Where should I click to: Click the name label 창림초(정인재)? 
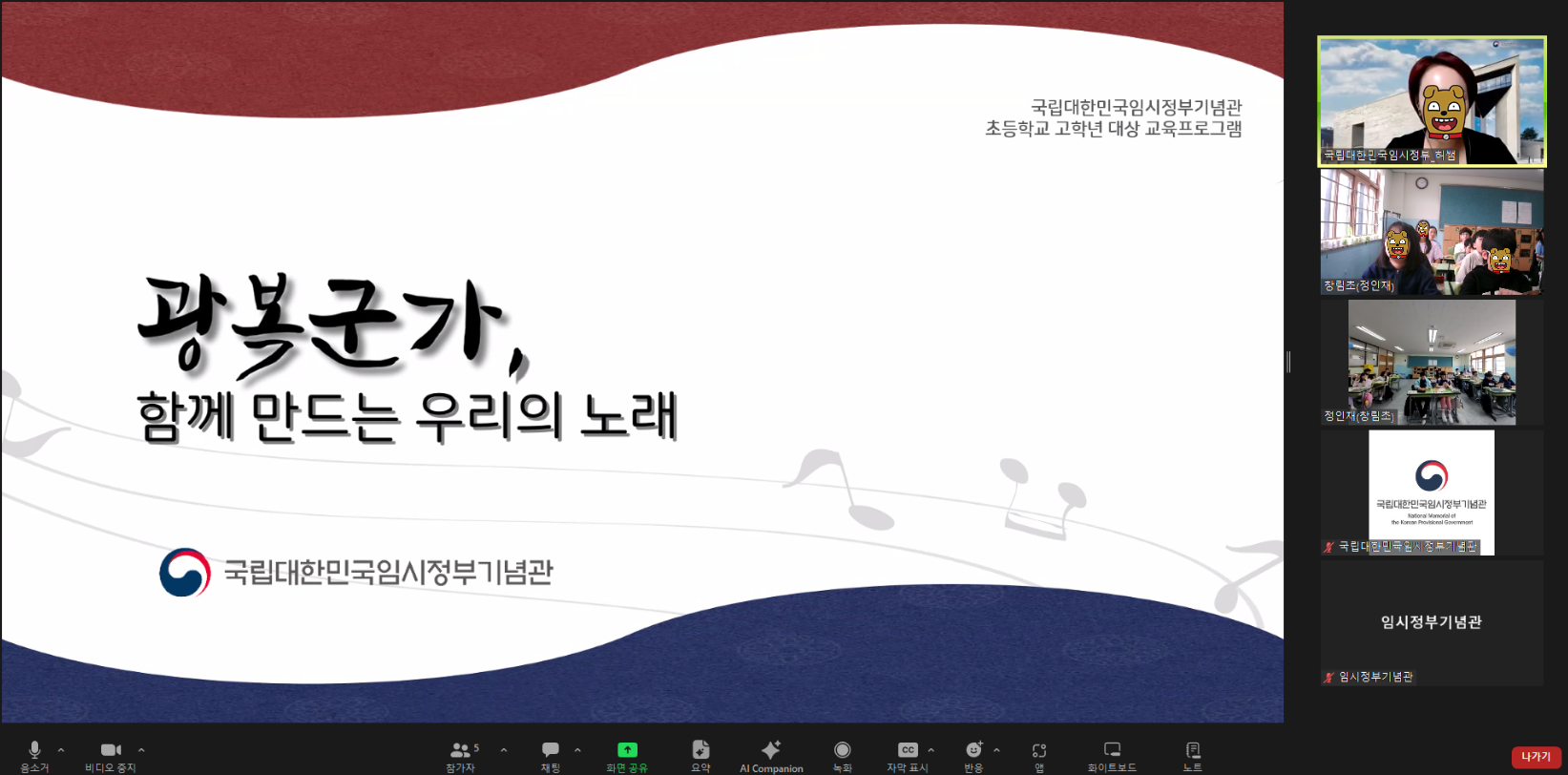pos(1359,285)
